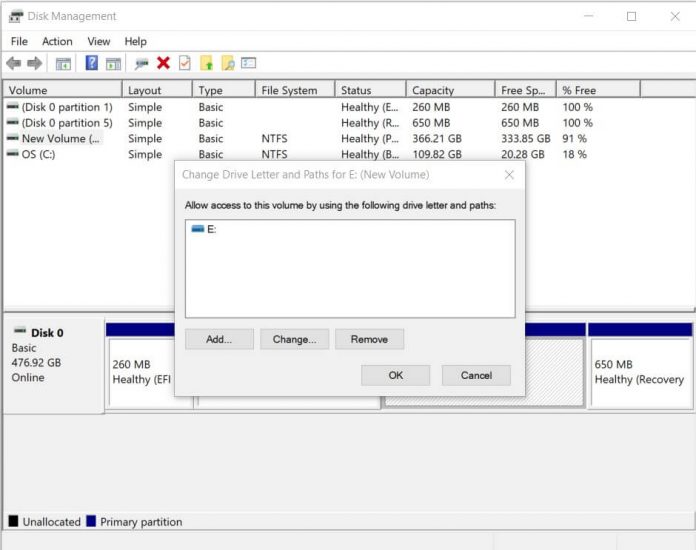Select the 650 MB Recovery partition block
This screenshot has width=696, height=550.
[x=639, y=372]
